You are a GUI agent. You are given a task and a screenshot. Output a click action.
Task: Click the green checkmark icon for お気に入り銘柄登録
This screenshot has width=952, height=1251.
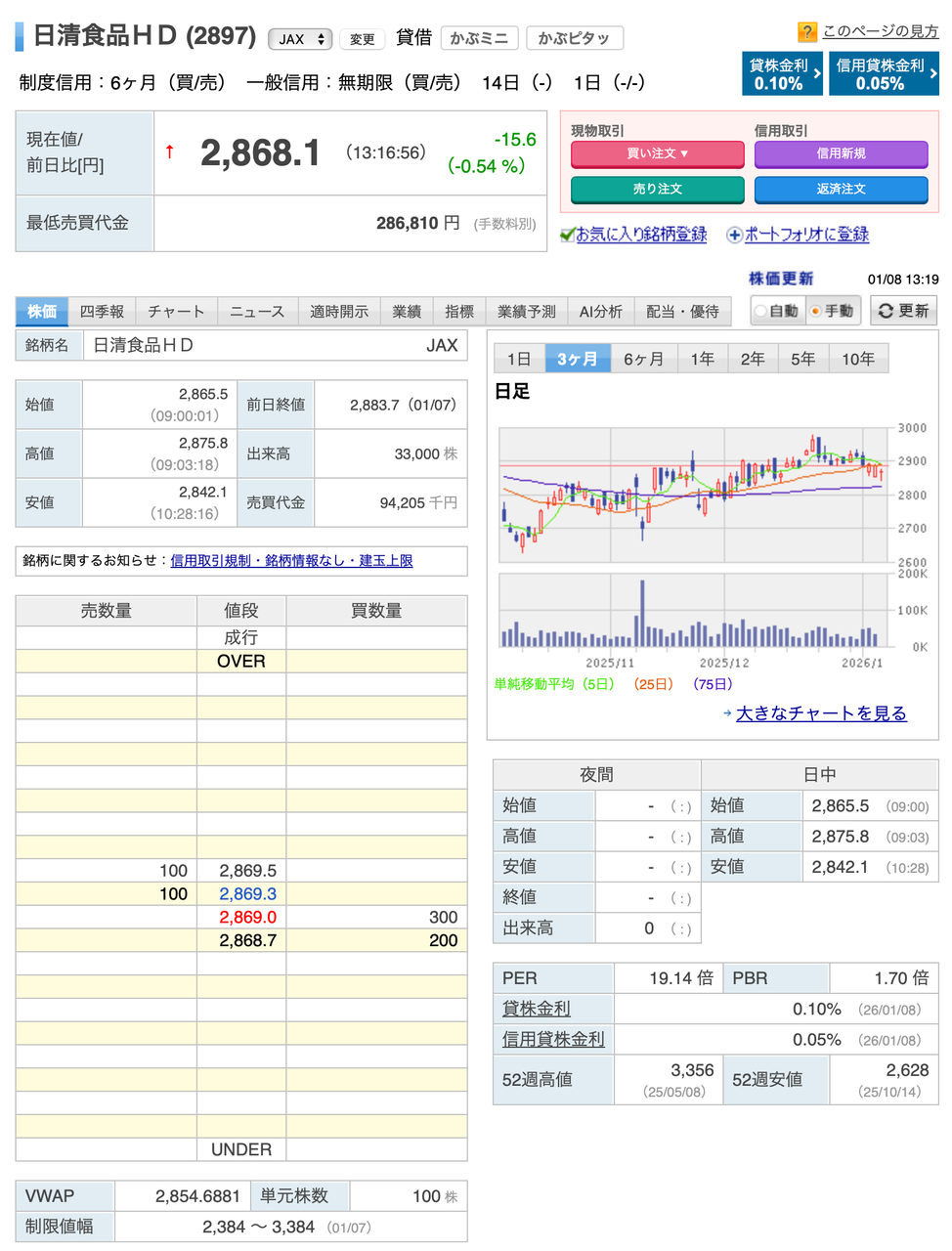[x=566, y=235]
